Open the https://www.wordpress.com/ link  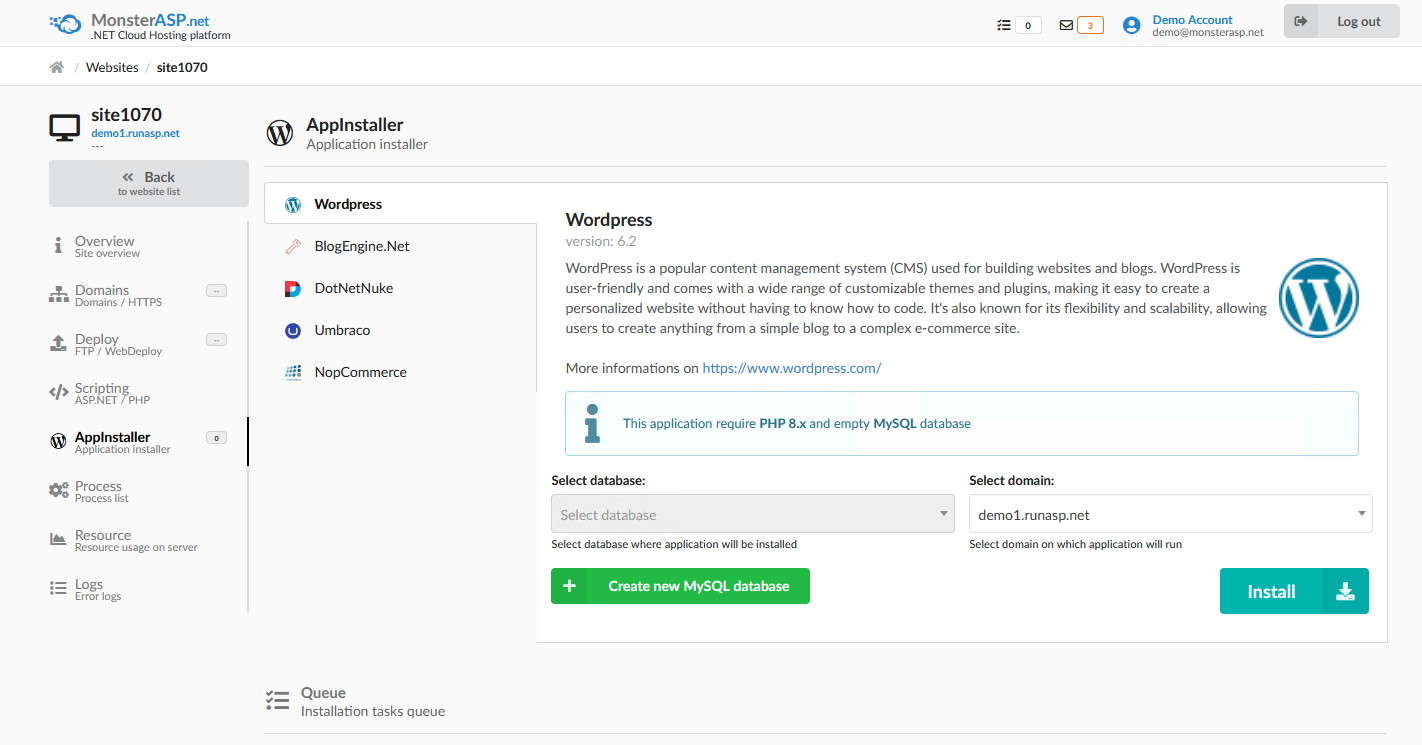pos(792,368)
